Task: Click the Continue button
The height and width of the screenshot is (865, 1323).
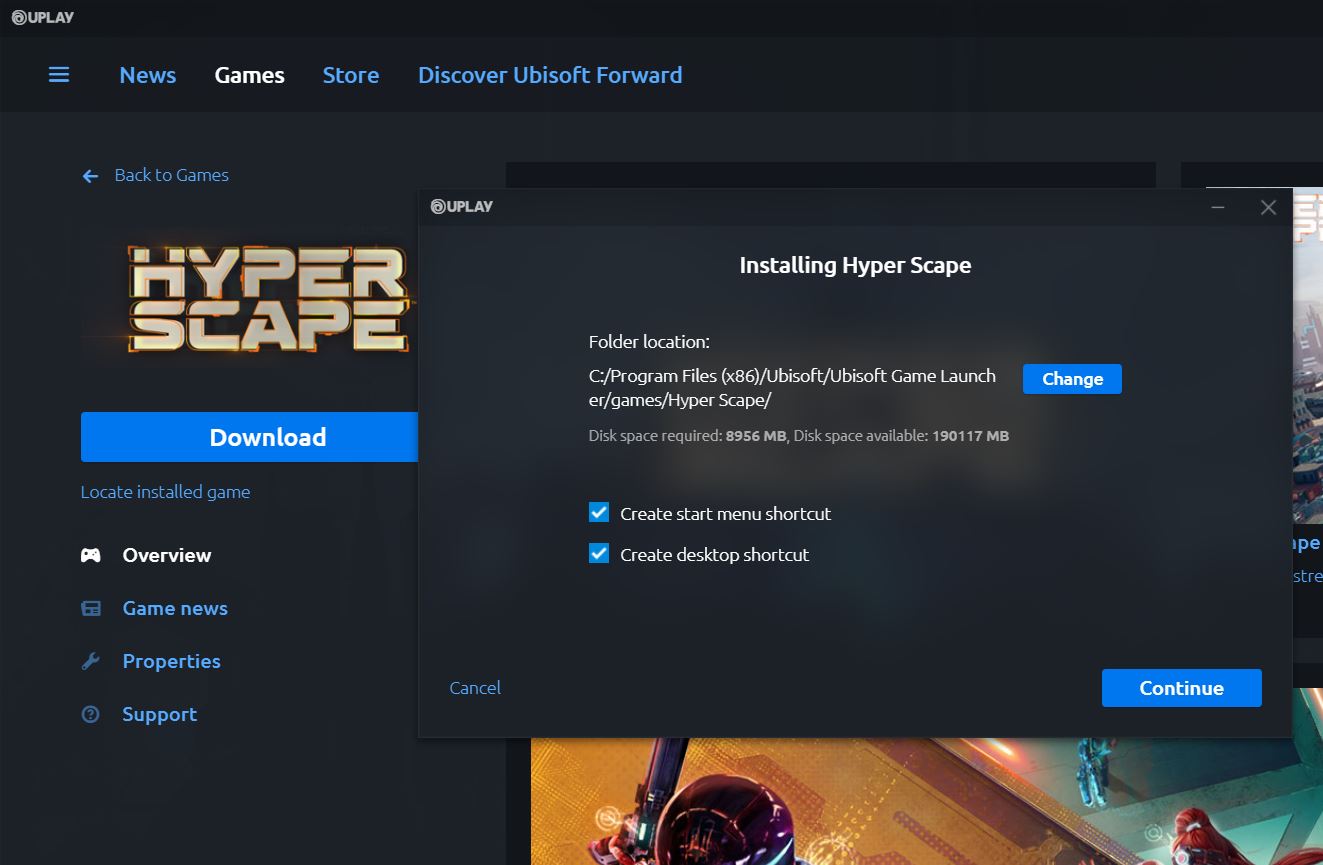Action: tap(1182, 688)
